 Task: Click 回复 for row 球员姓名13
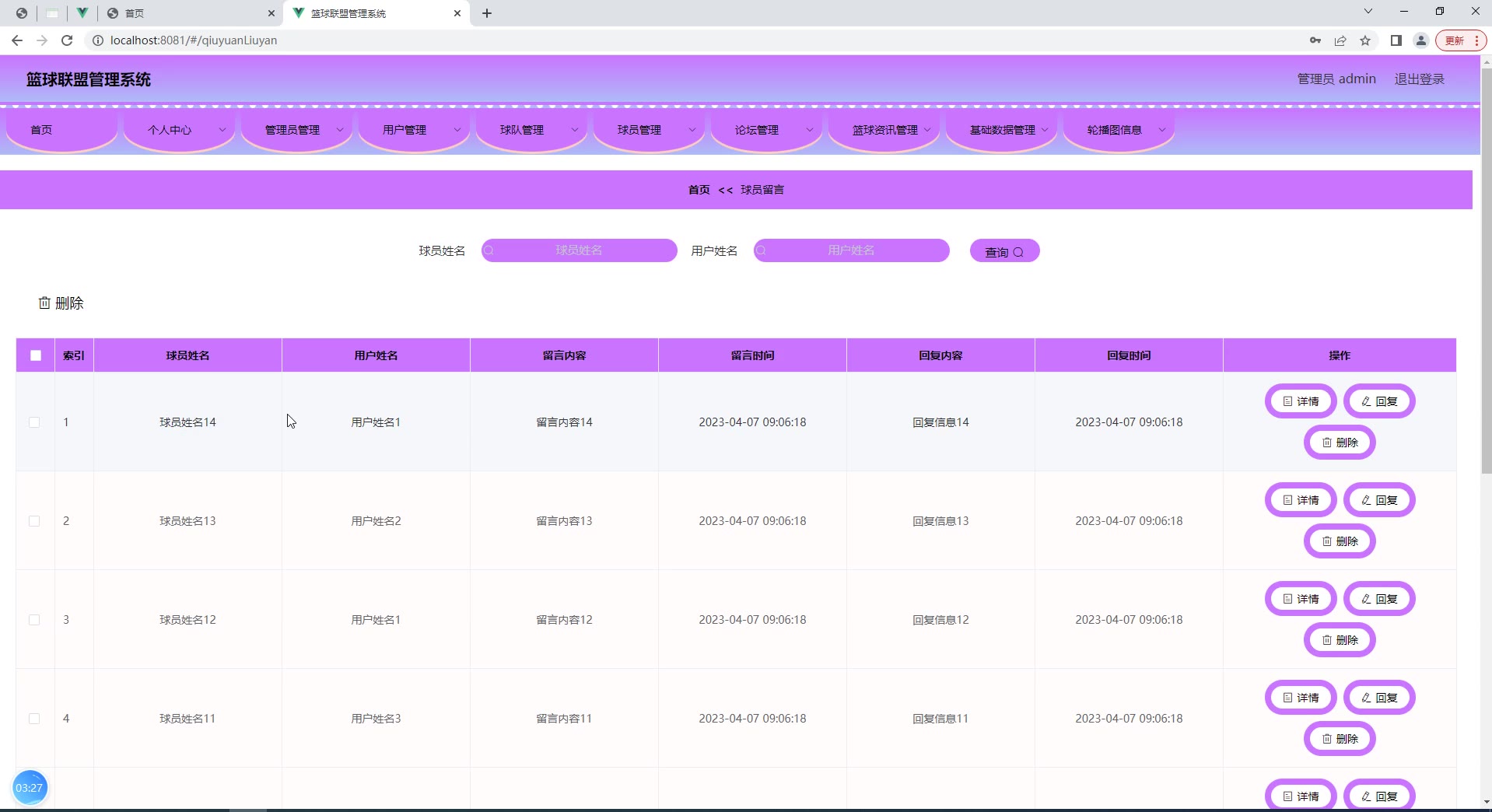tap(1379, 500)
